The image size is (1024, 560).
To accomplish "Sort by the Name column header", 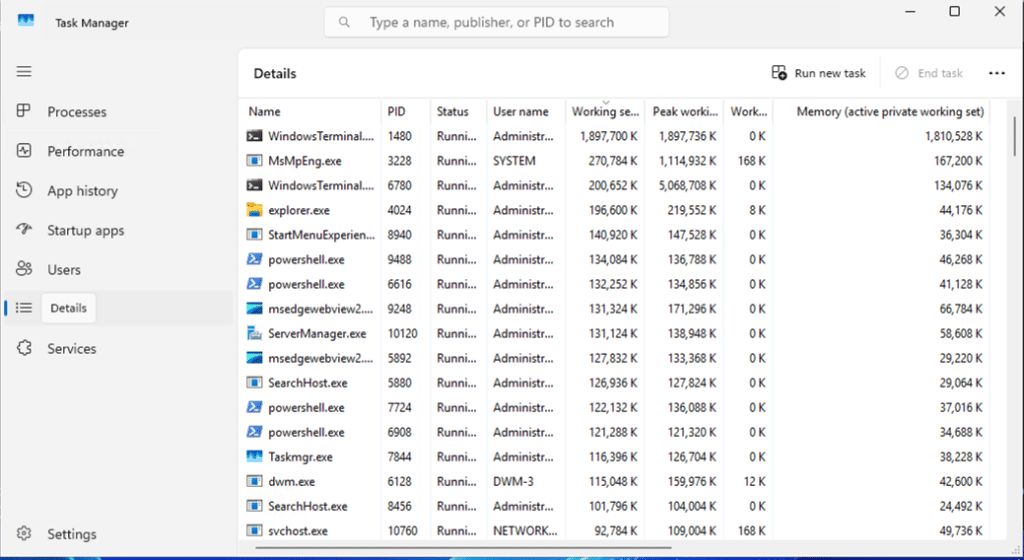I will click(310, 112).
